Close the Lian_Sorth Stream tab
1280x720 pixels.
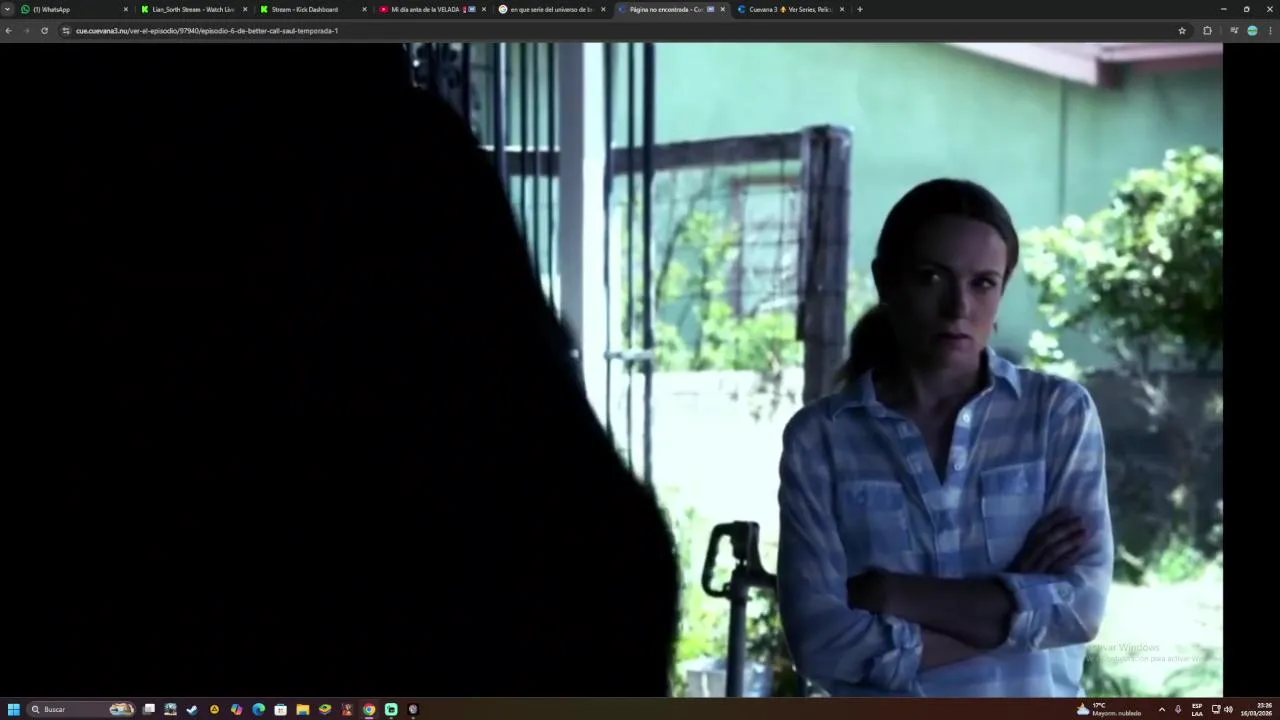[x=245, y=9]
